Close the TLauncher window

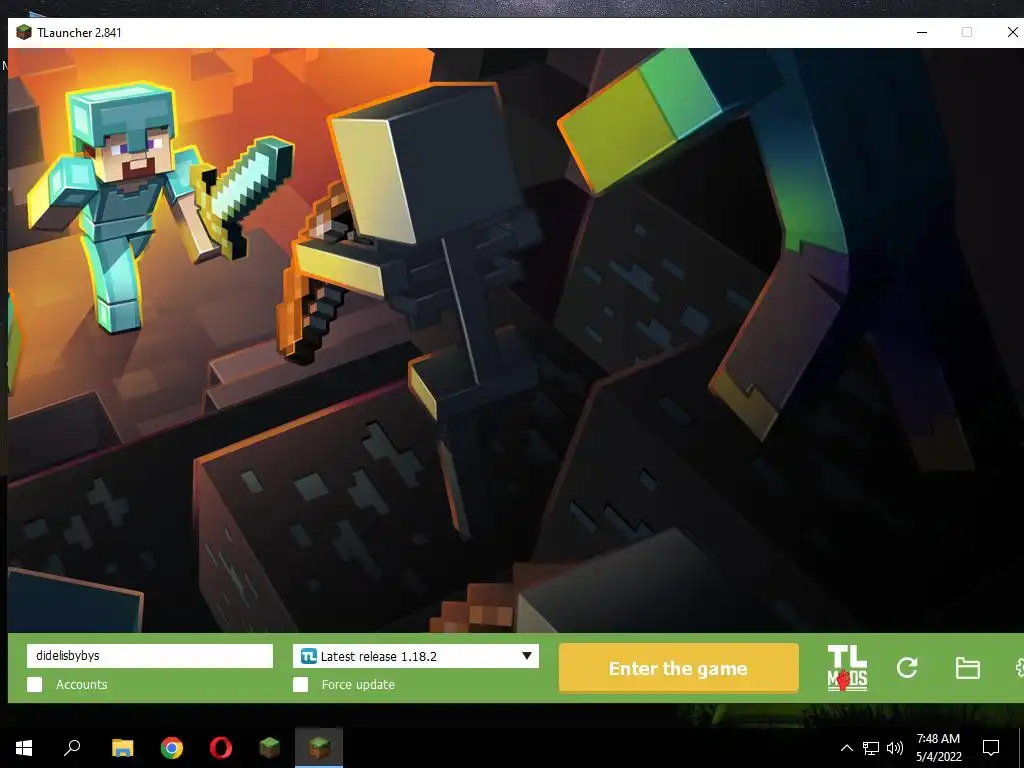(1012, 32)
